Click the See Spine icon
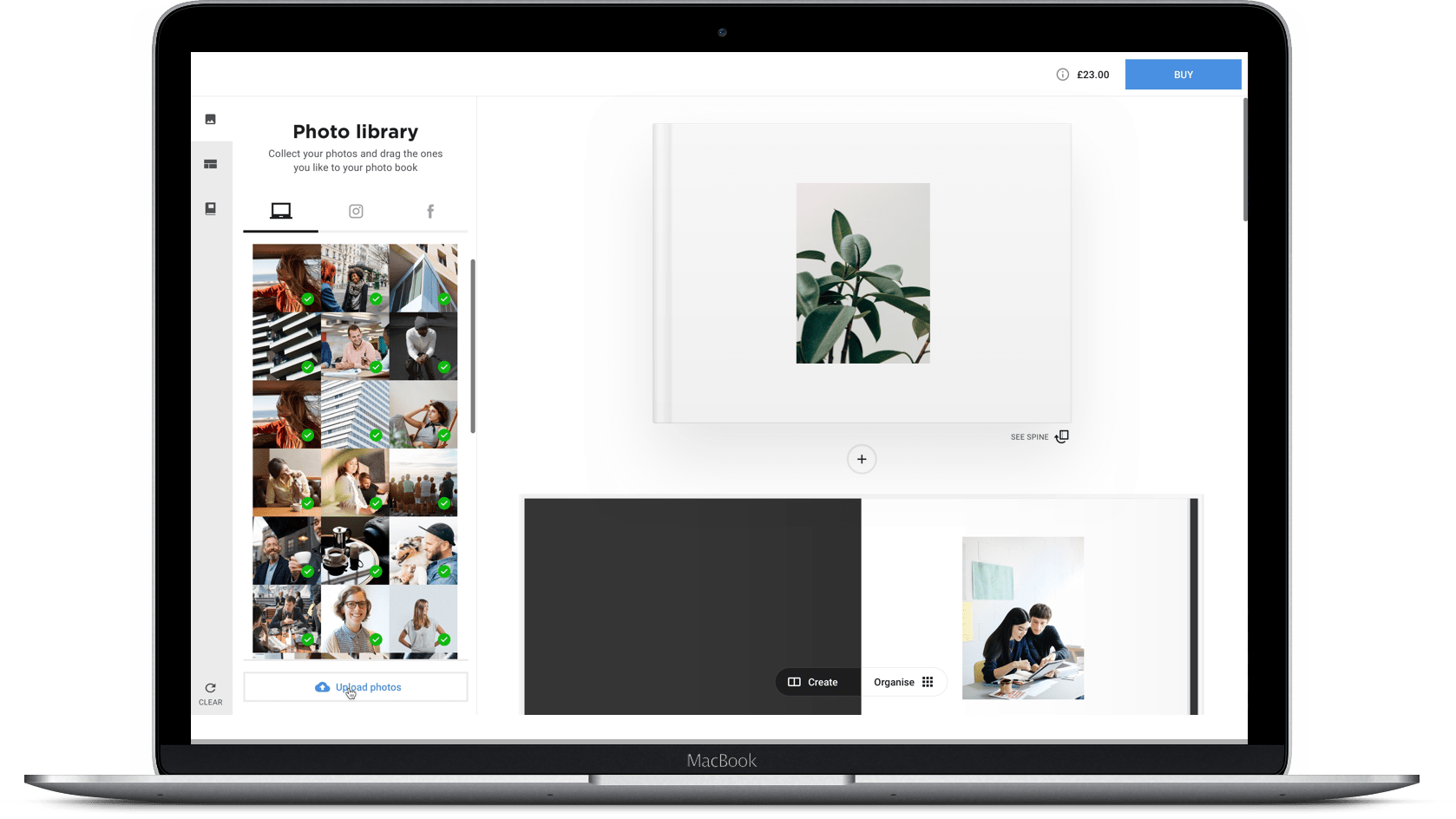The image size is (1456, 819). (x=1062, y=436)
